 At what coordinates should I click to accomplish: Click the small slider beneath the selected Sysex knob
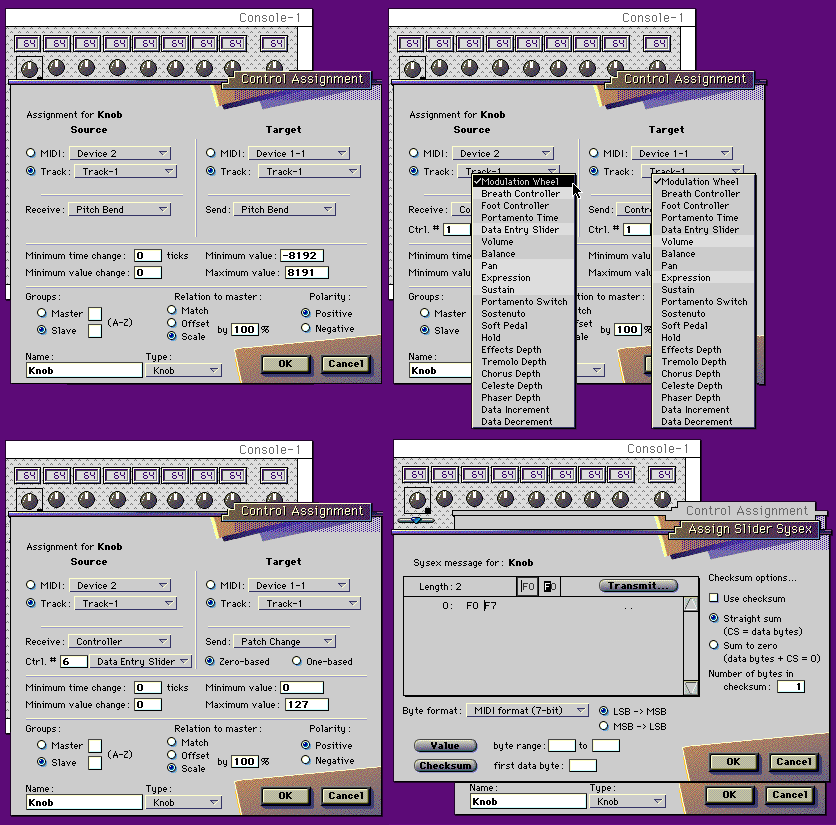click(x=416, y=521)
